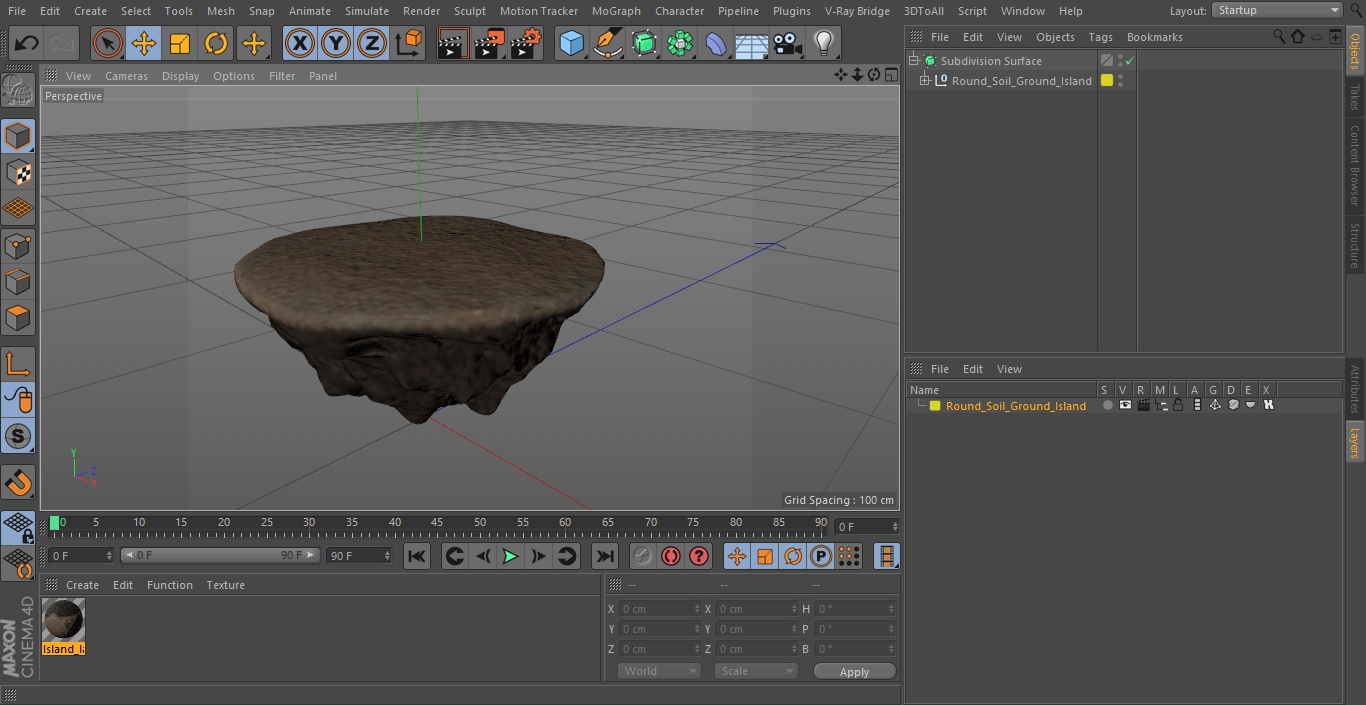Toggle Autokeying button
This screenshot has height=705, width=1366.
671,556
